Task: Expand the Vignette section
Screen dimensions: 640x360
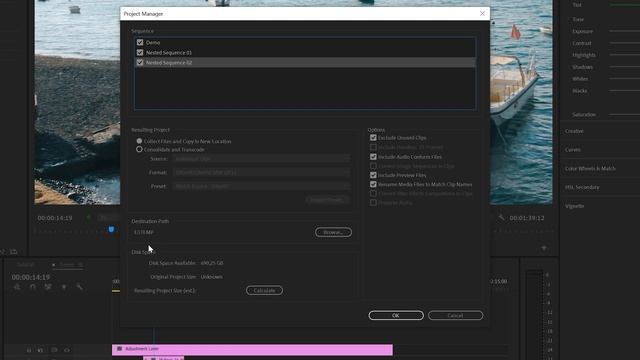Action: point(574,206)
